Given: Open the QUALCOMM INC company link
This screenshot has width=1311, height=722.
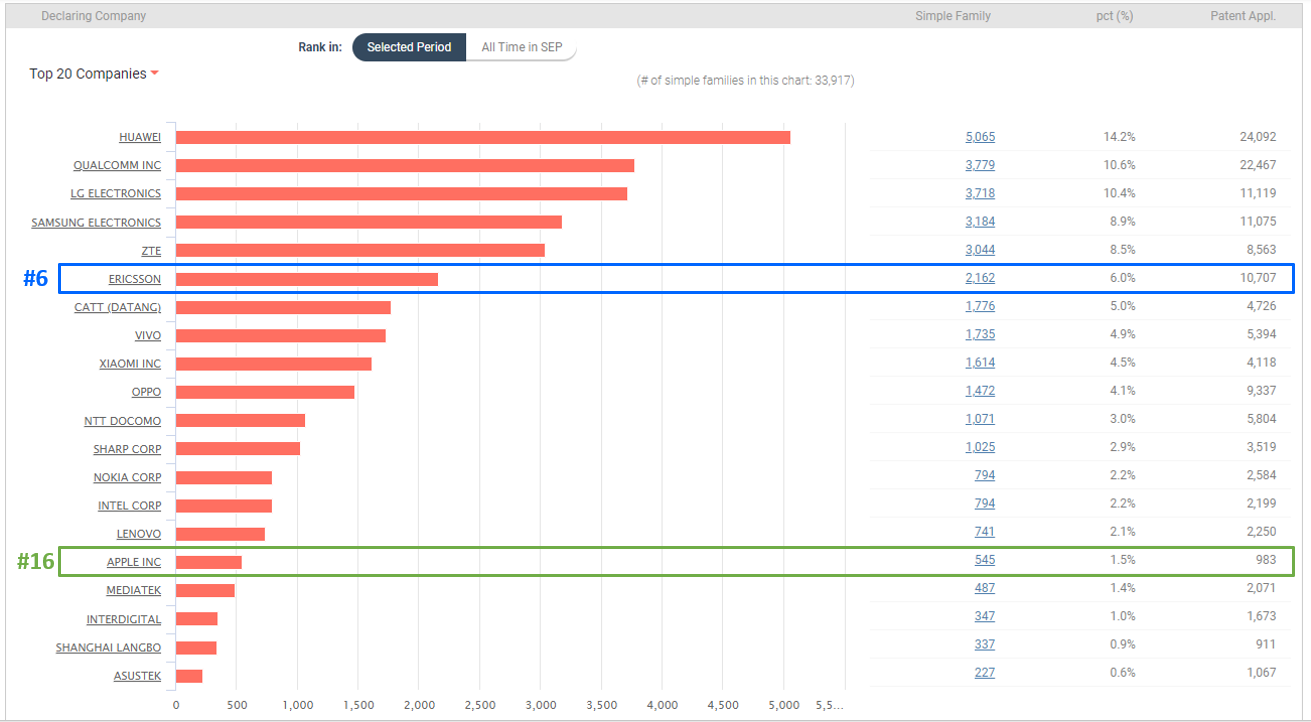Looking at the screenshot, I should coord(117,165).
